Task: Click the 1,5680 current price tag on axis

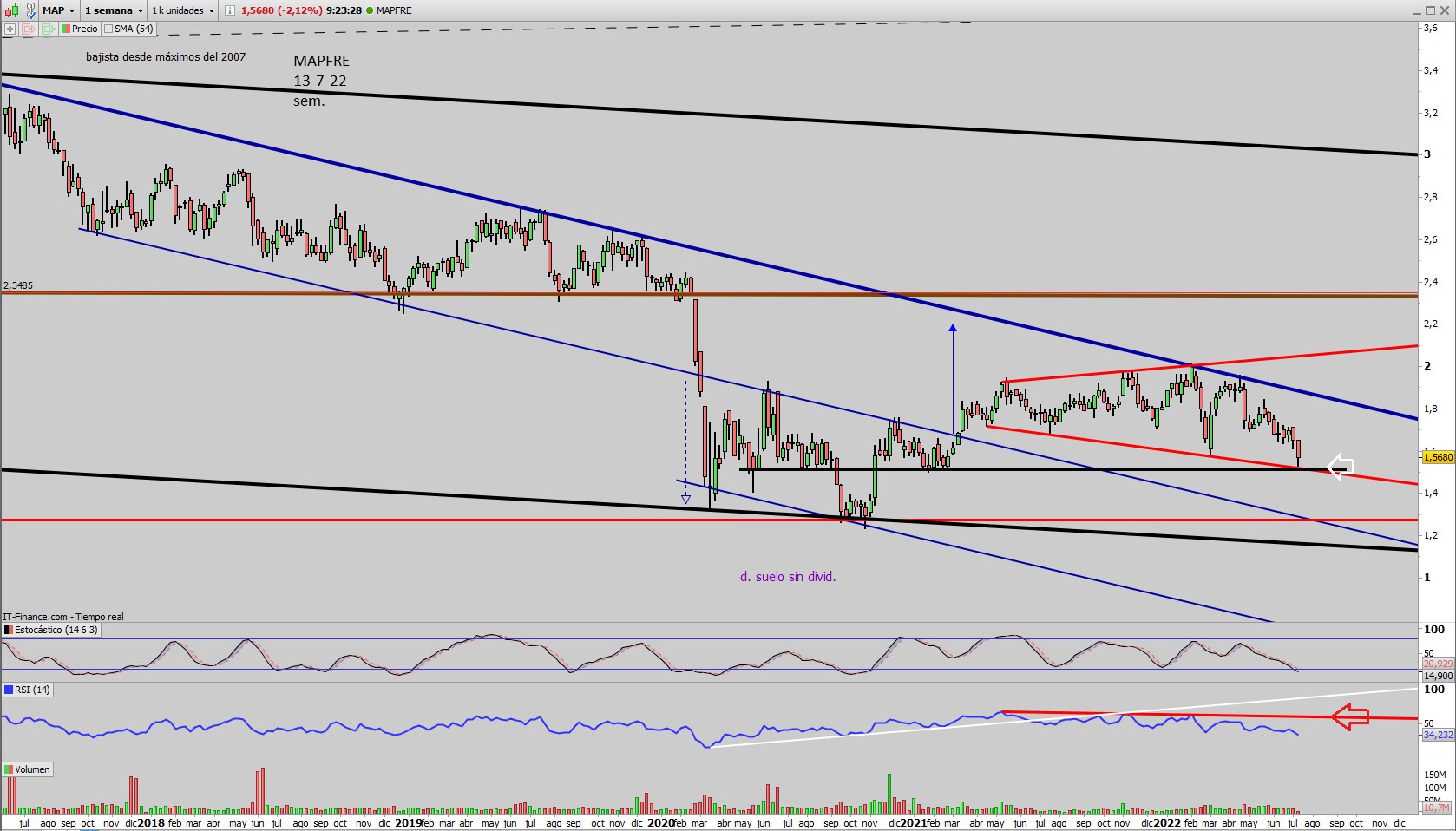Action: (1438, 457)
